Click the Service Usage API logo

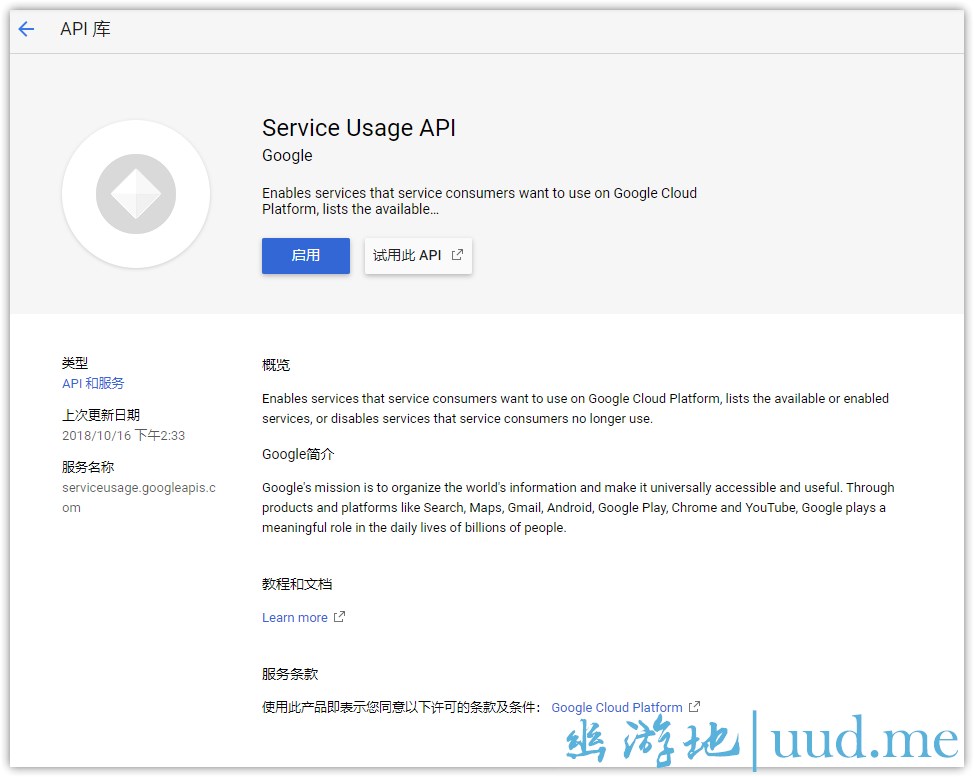[x=136, y=194]
